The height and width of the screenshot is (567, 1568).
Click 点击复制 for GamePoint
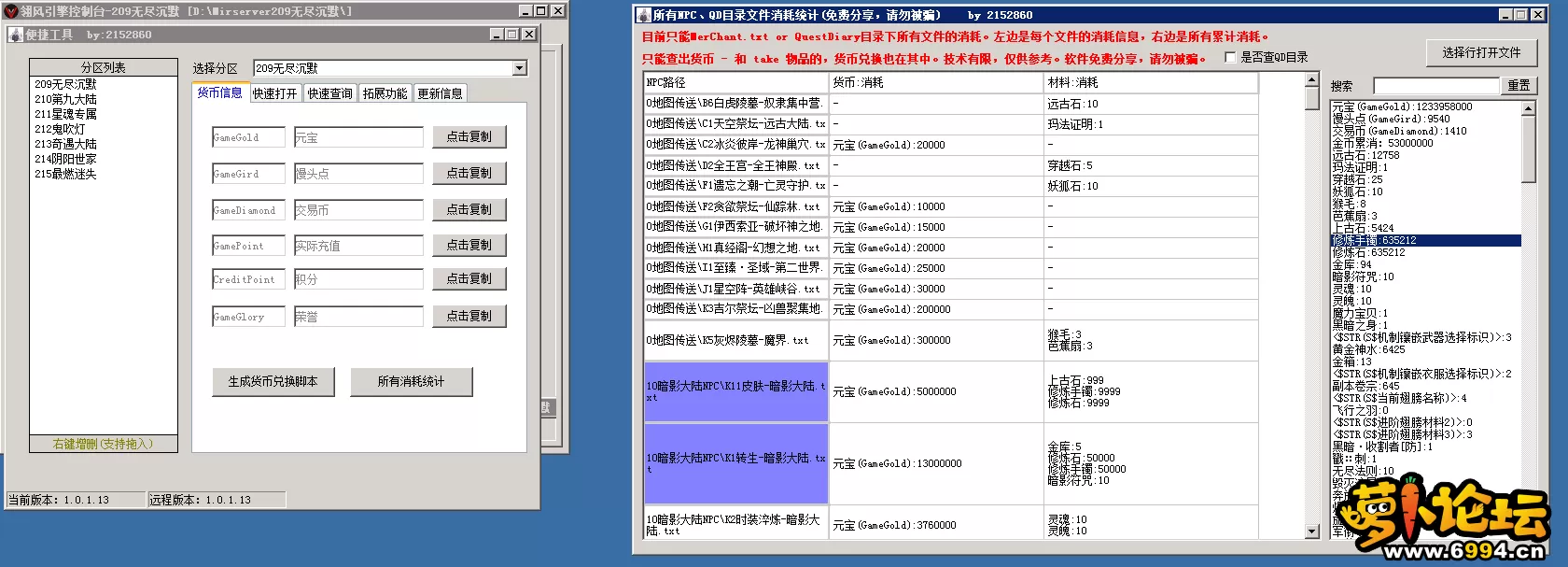coord(469,245)
